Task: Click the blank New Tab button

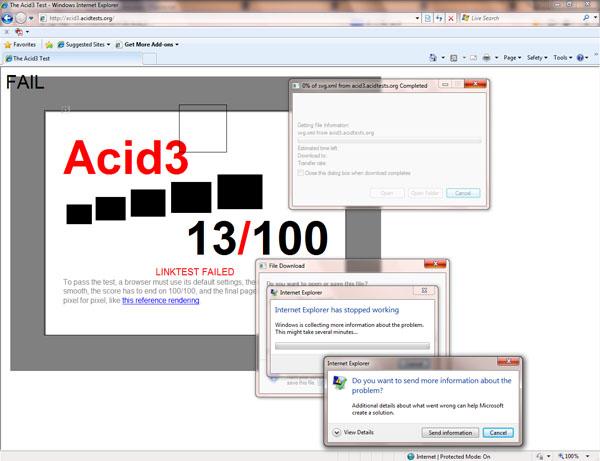Action: tap(150, 59)
